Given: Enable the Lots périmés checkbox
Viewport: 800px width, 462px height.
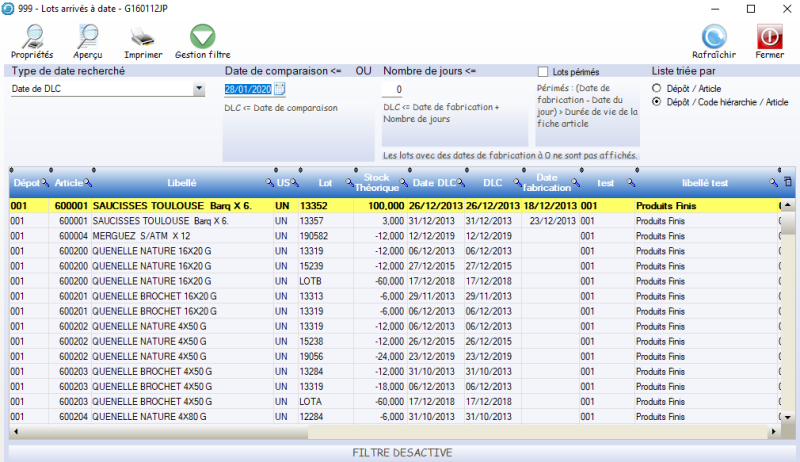Looking at the screenshot, I should coord(543,72).
